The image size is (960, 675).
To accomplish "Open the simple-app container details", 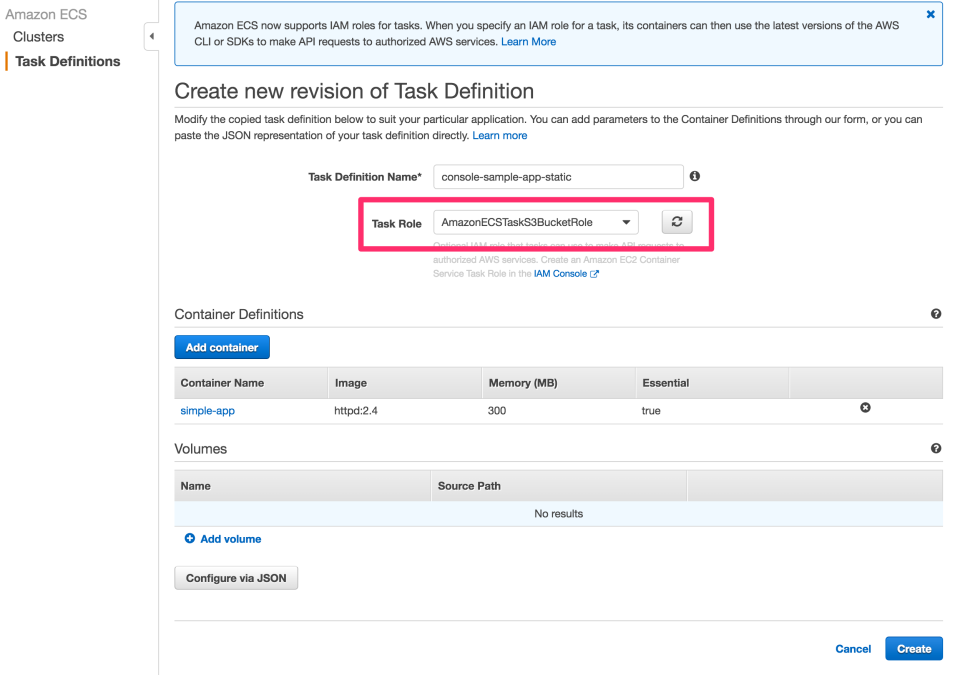I will point(205,410).
